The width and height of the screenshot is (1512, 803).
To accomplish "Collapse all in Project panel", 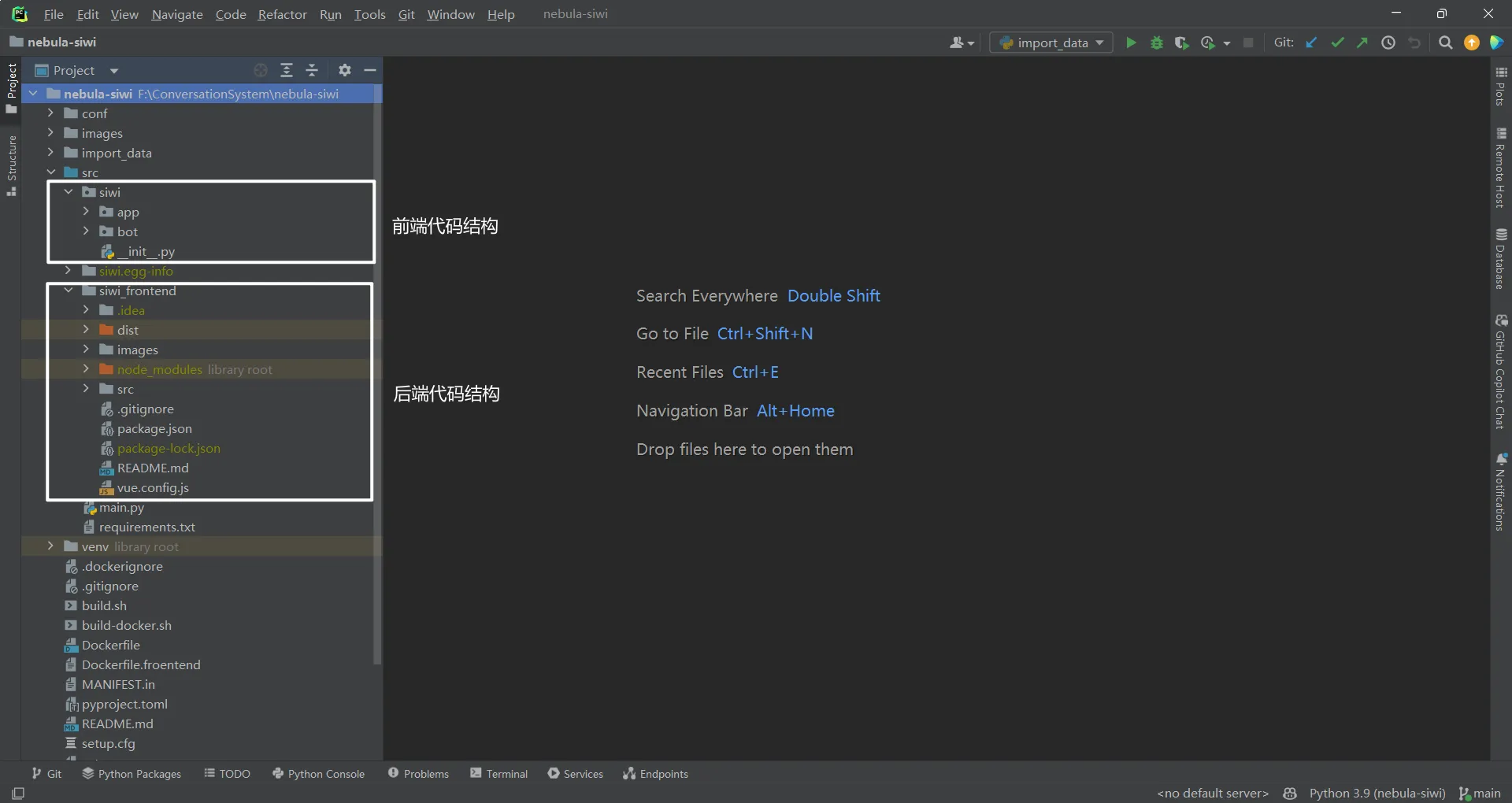I will pos(312,70).
